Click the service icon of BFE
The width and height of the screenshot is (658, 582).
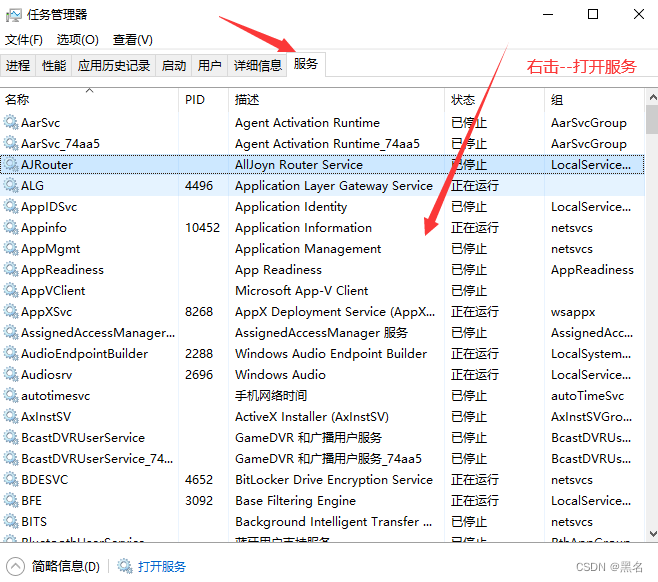tap(11, 500)
